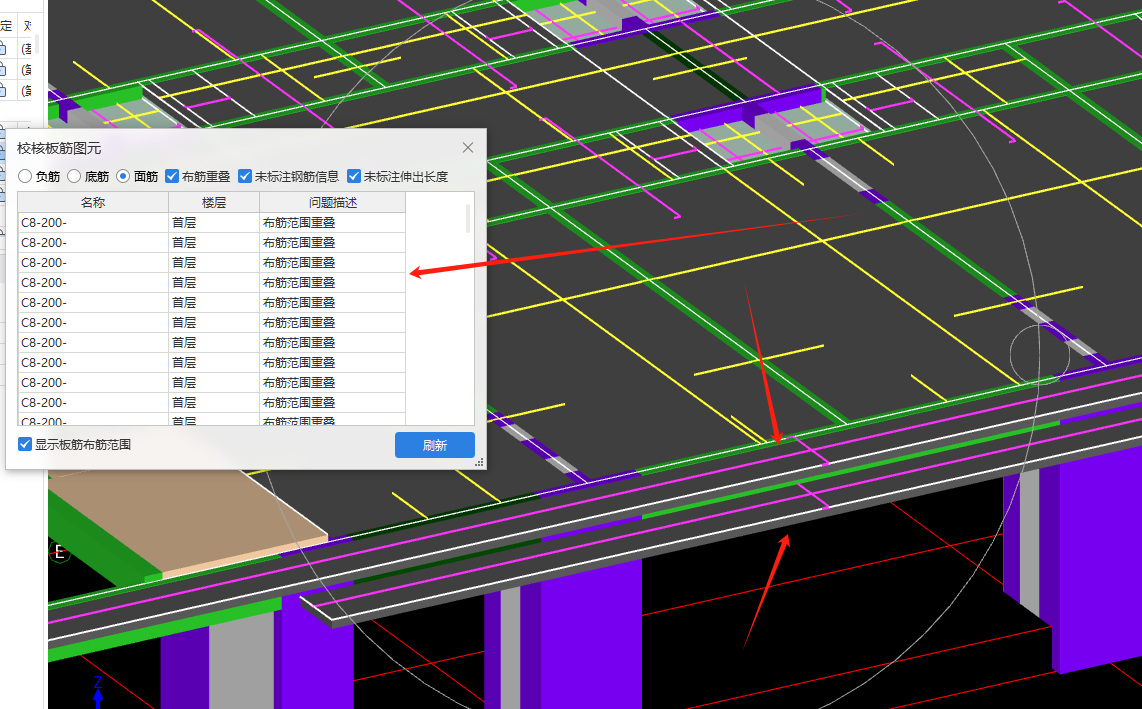Viewport: 1142px width, 709px height.
Task: Sort by the 名称 column header
Action: click(x=93, y=203)
